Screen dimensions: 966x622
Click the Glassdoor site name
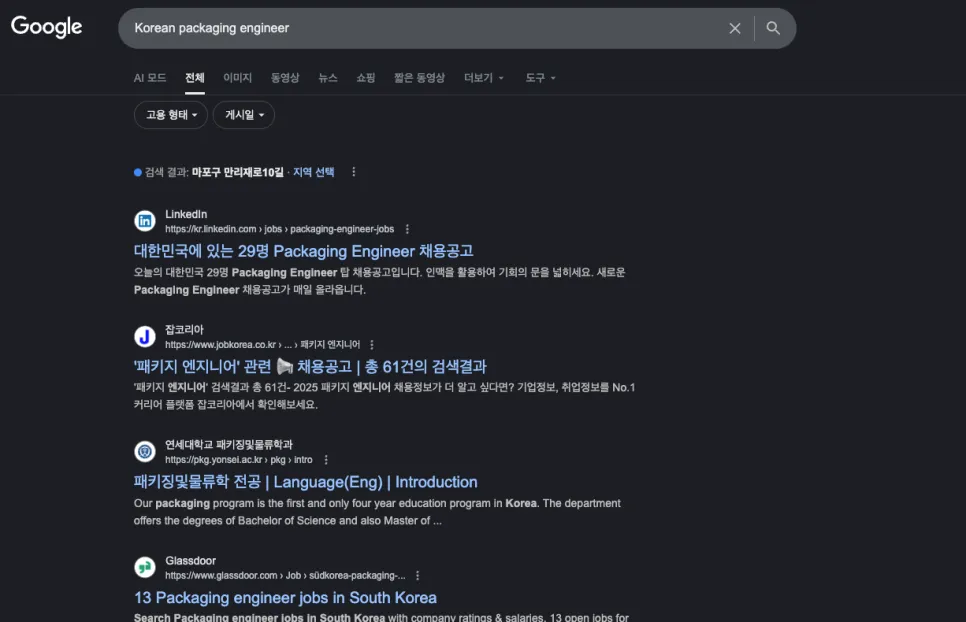point(190,561)
